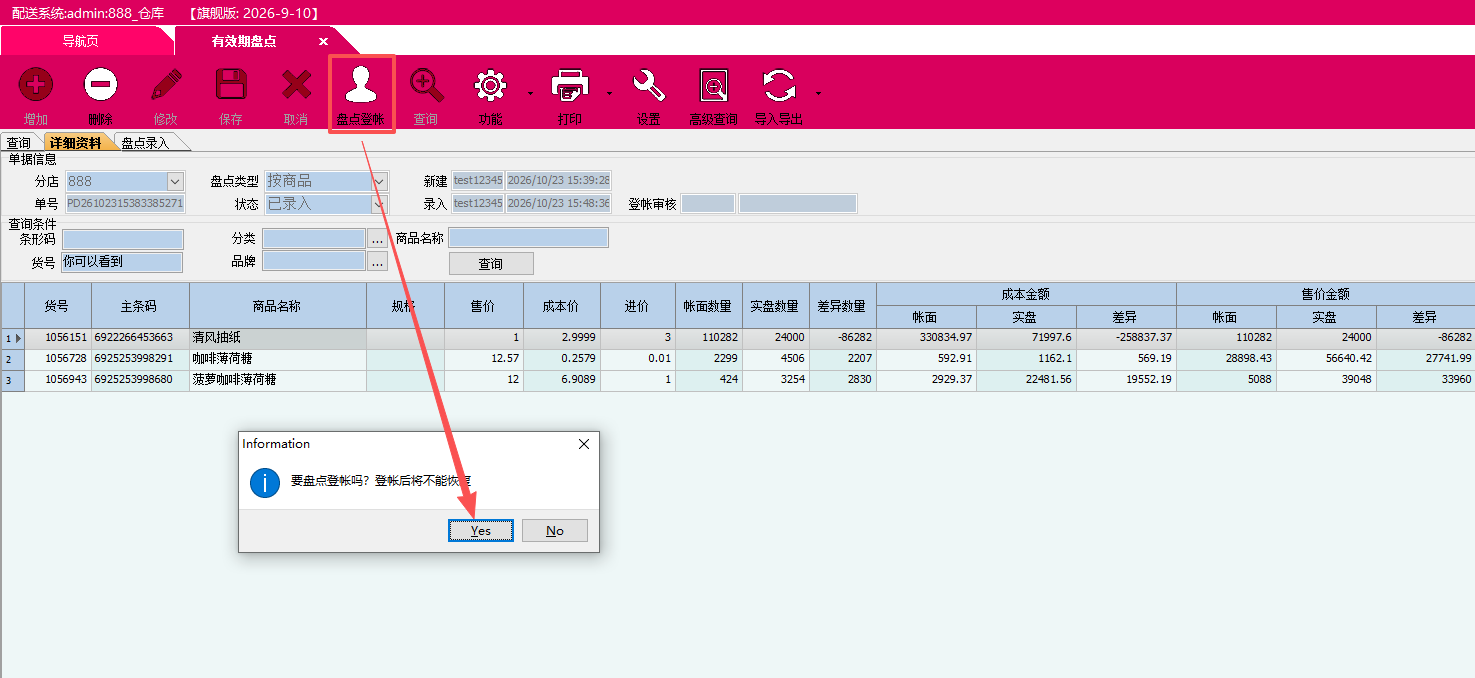Screen dimensions: 1475x678
Task: Click the blue info icon in the dialog
Action: (x=265, y=483)
